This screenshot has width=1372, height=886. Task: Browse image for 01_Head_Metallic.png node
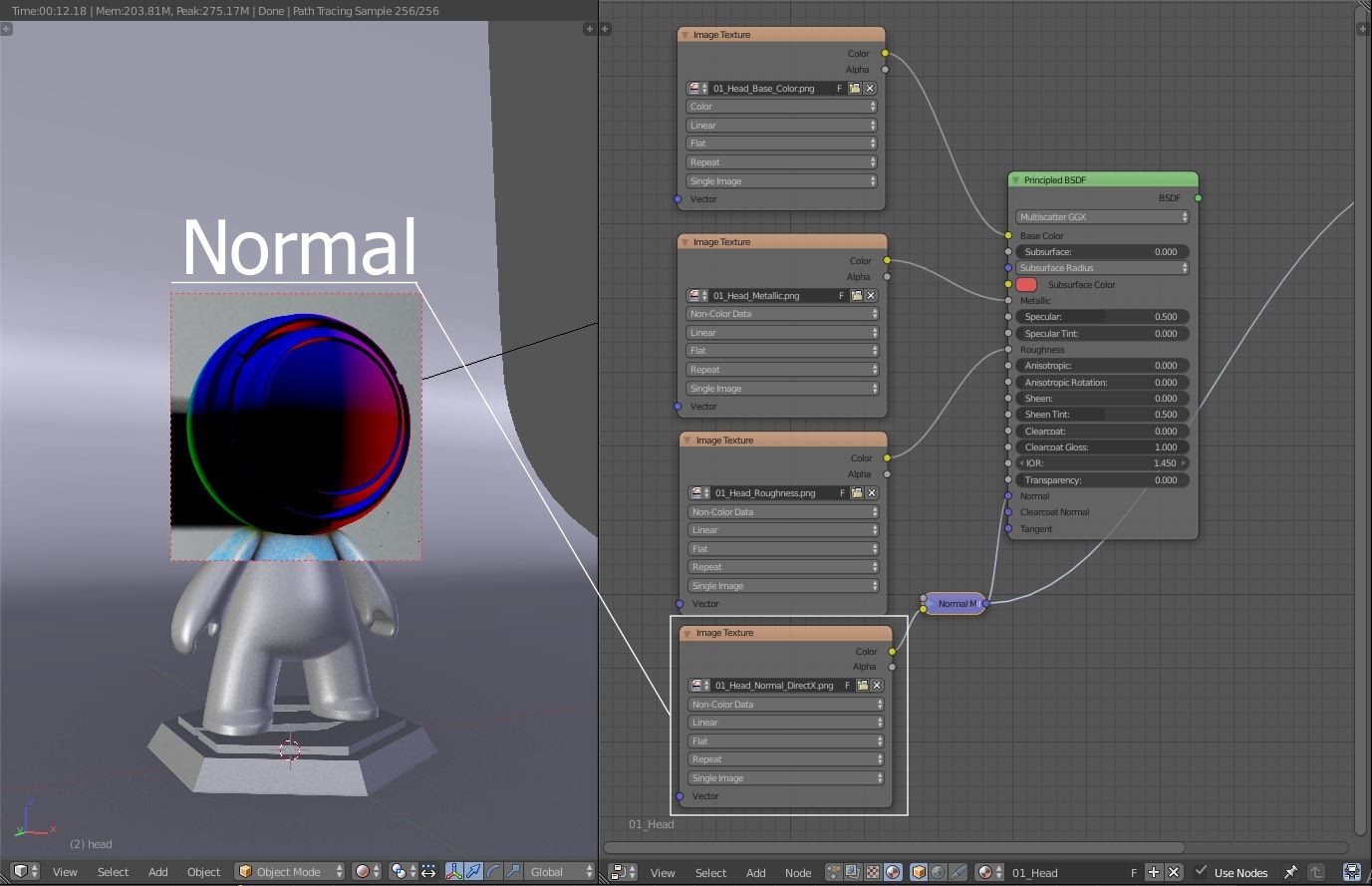click(696, 296)
